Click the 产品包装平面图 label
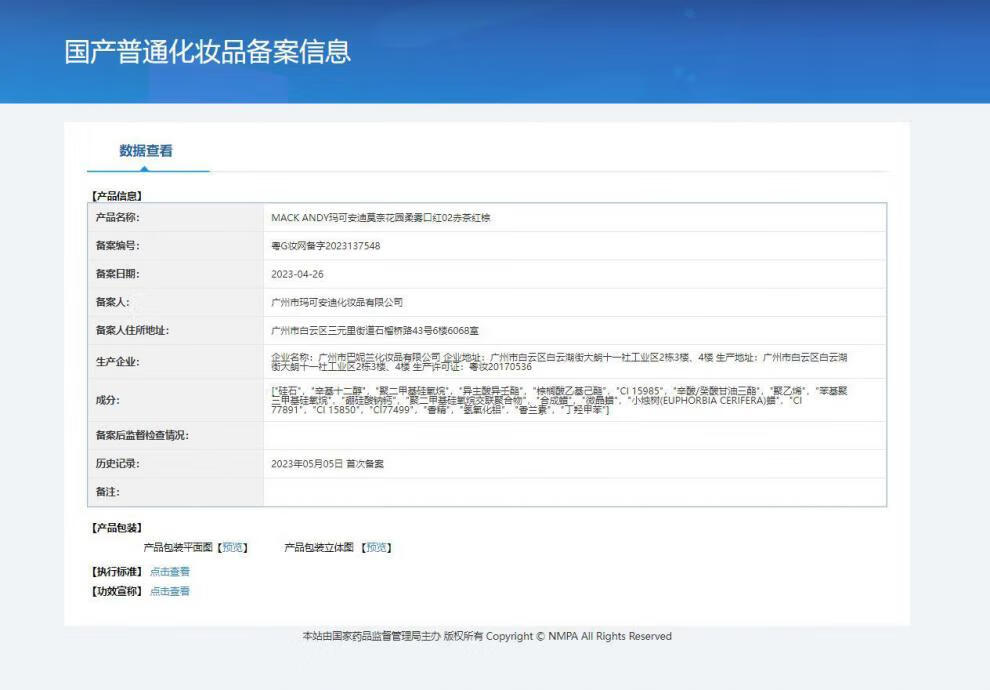 tap(178, 547)
